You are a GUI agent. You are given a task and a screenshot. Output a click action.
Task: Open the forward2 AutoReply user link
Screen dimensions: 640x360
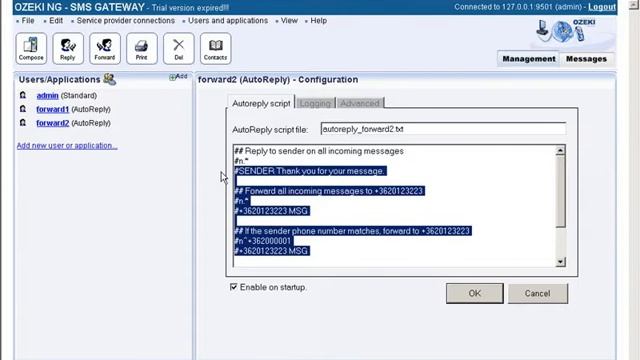pos(53,123)
